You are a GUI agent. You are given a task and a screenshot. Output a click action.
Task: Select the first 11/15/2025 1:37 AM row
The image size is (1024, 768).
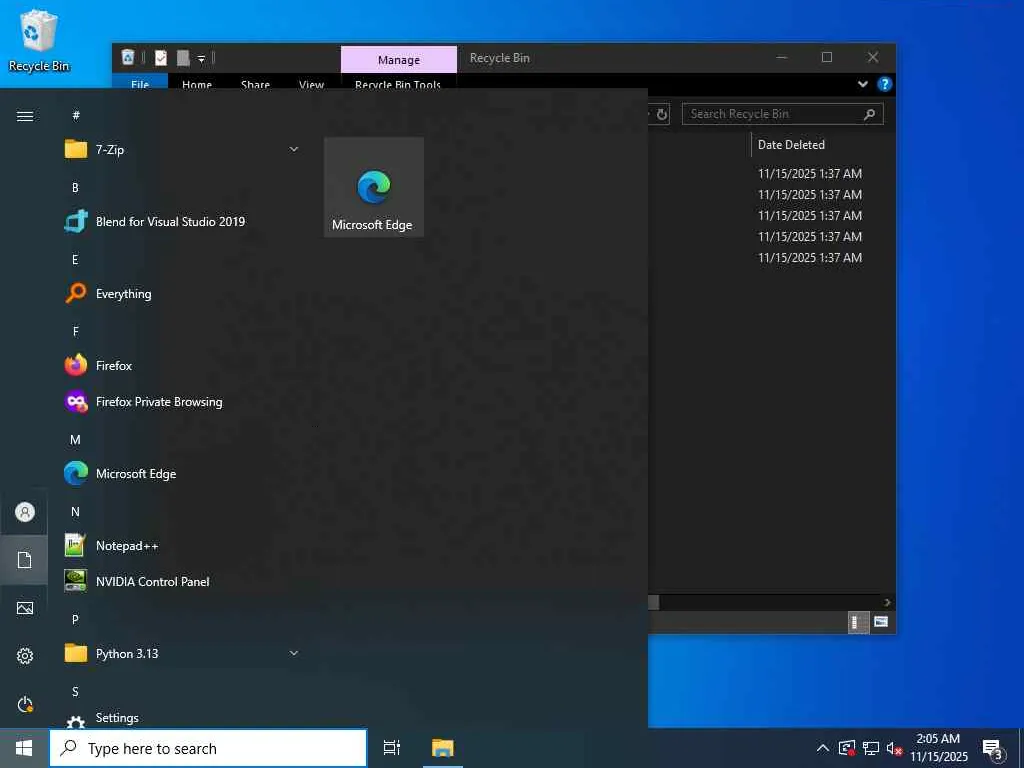coord(810,174)
